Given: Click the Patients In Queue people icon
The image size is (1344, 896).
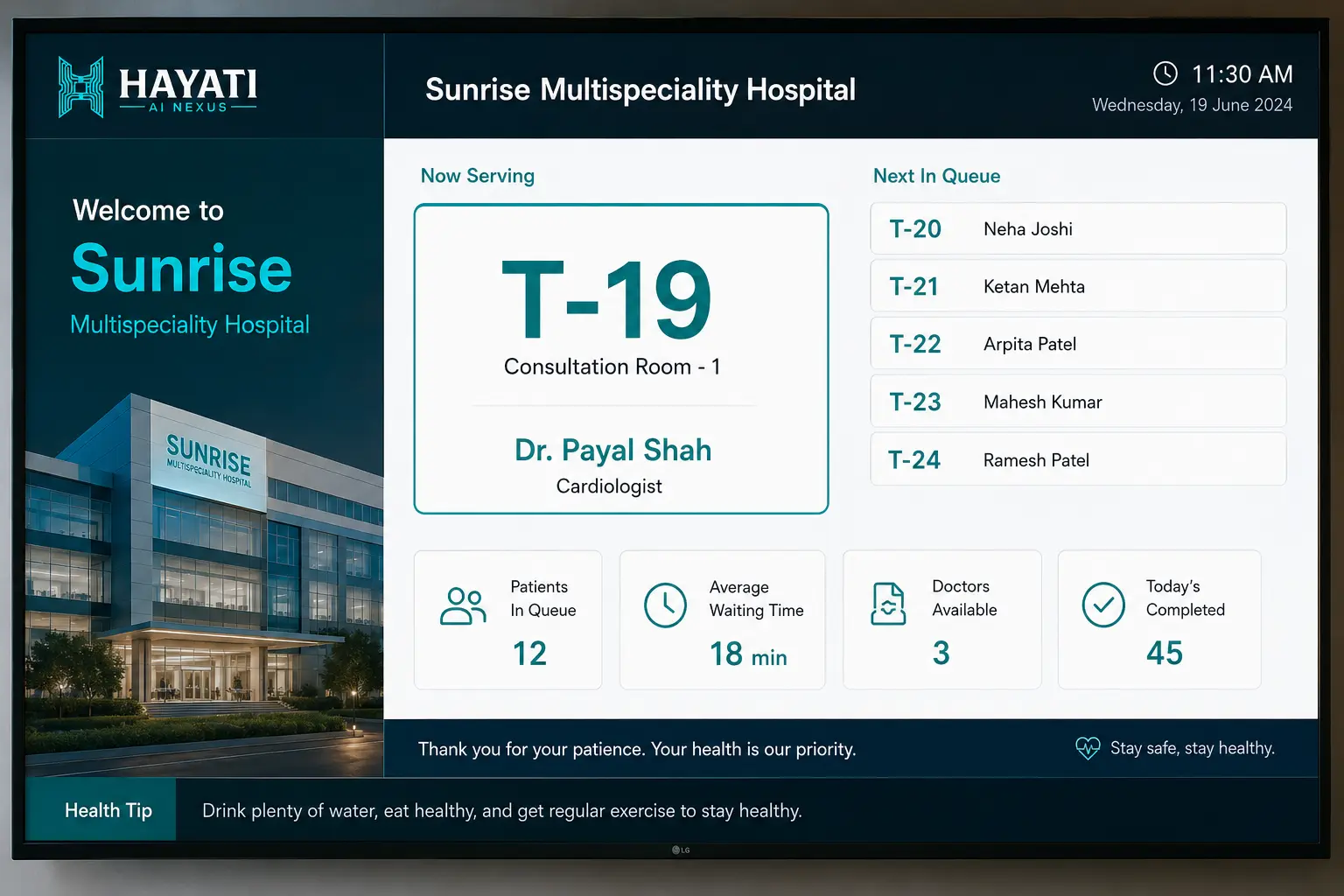Looking at the screenshot, I should pos(463,605).
